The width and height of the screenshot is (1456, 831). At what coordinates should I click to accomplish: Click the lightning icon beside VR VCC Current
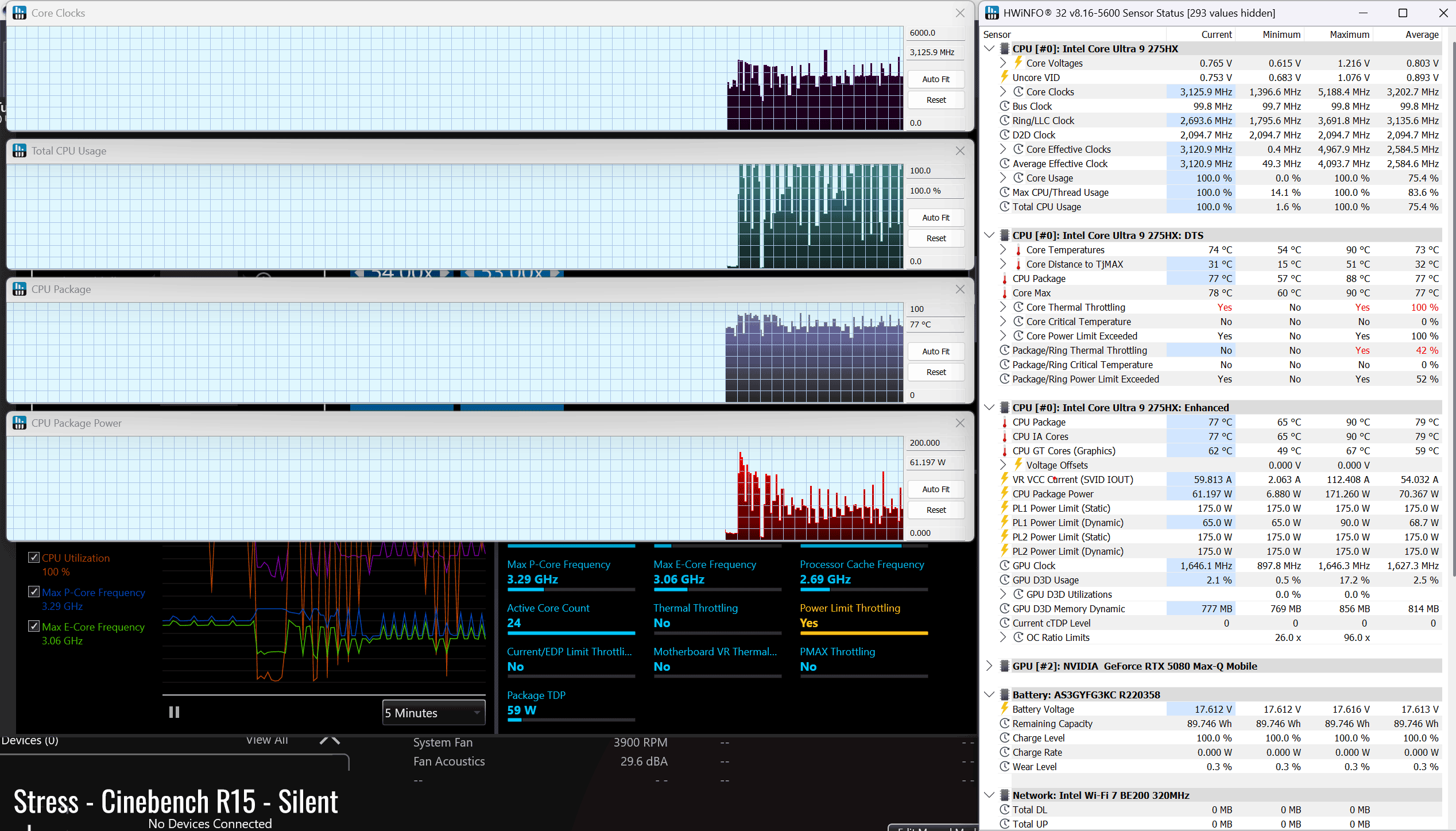[x=1005, y=479]
